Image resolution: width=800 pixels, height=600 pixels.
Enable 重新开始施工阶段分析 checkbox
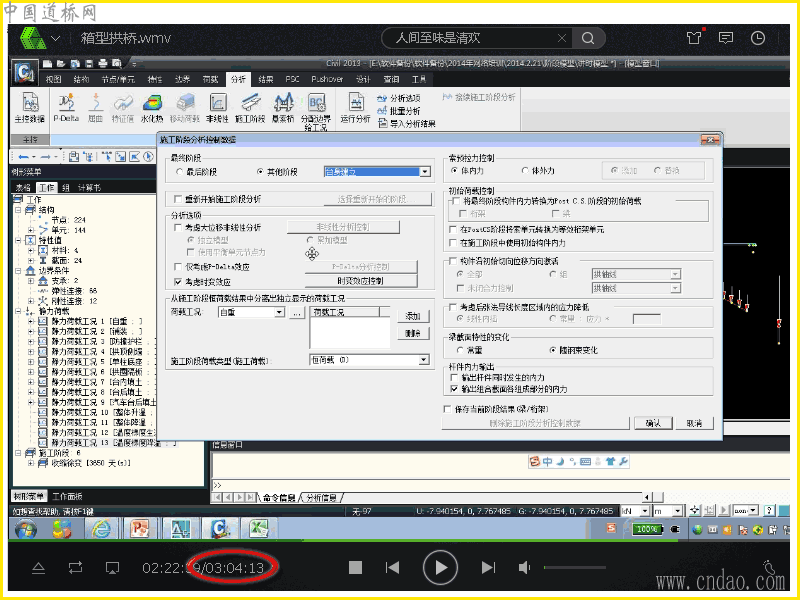(x=177, y=199)
